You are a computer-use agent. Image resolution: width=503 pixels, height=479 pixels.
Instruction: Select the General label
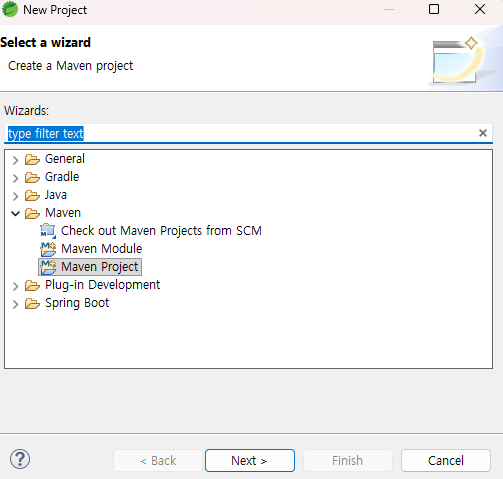tap(65, 159)
